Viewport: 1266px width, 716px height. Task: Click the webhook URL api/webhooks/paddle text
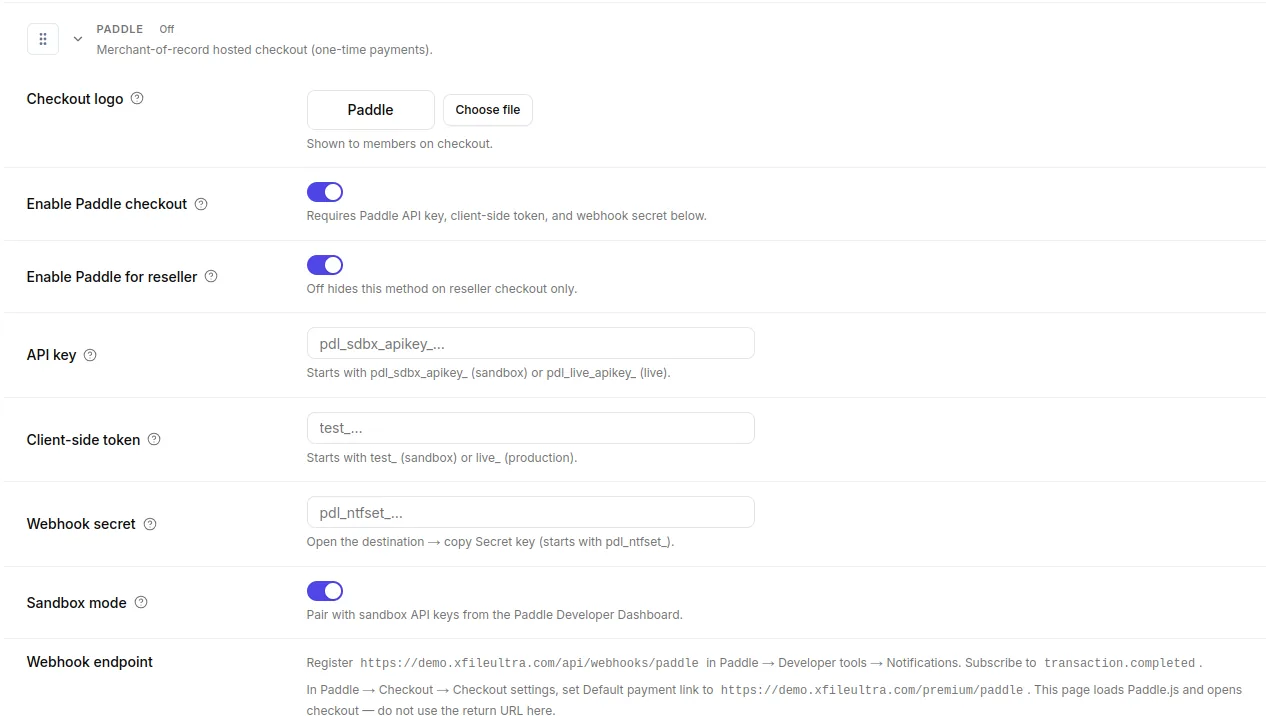click(530, 663)
